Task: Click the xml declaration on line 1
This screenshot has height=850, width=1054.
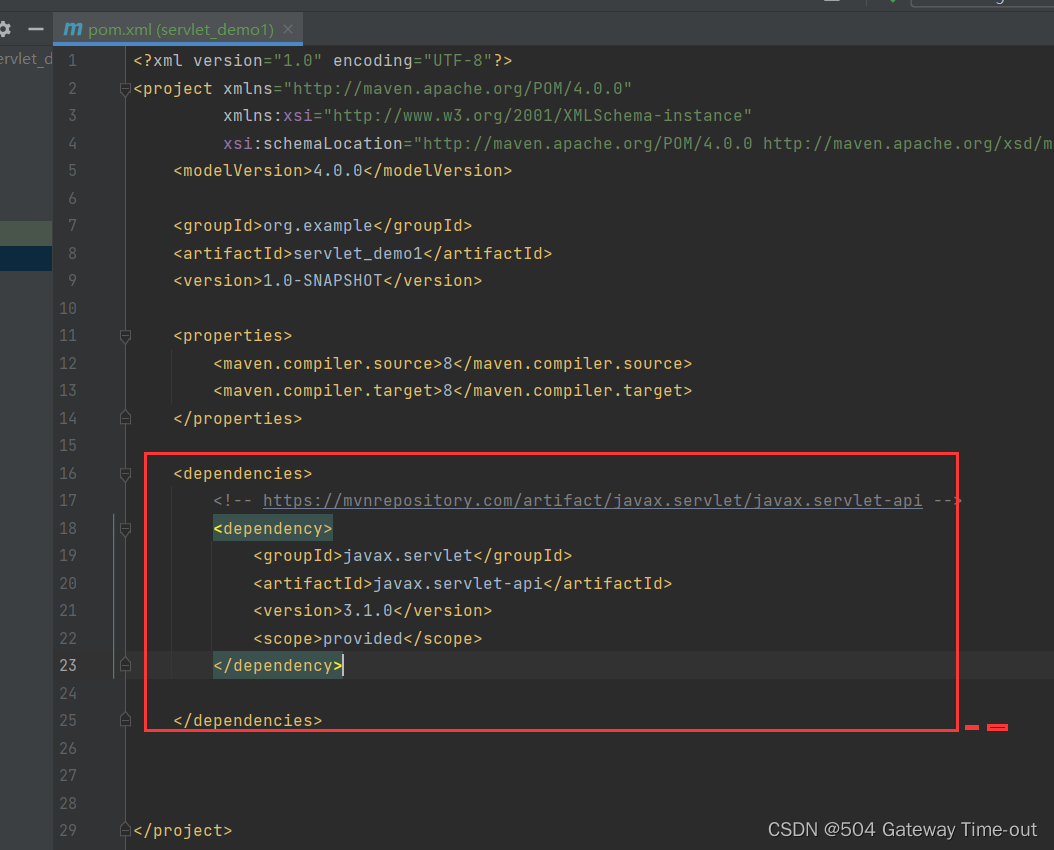Action: (323, 60)
